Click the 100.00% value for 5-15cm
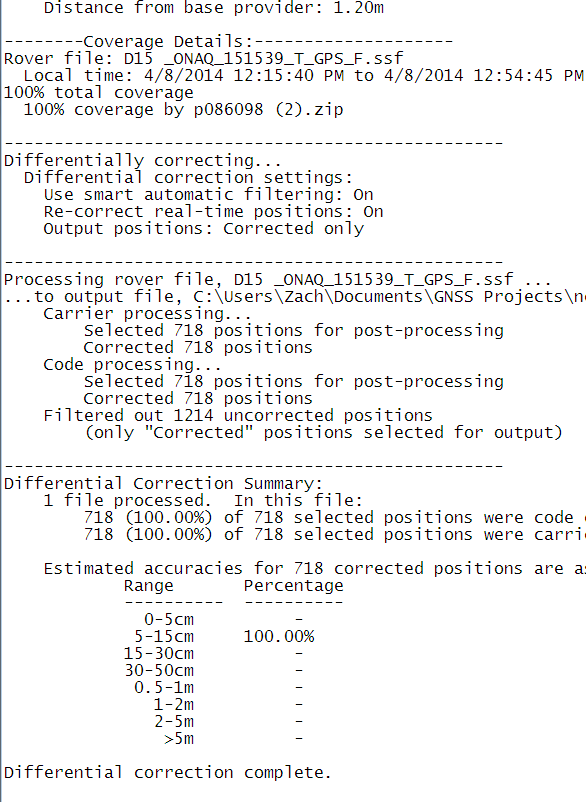The height and width of the screenshot is (802, 586). [x=279, y=636]
